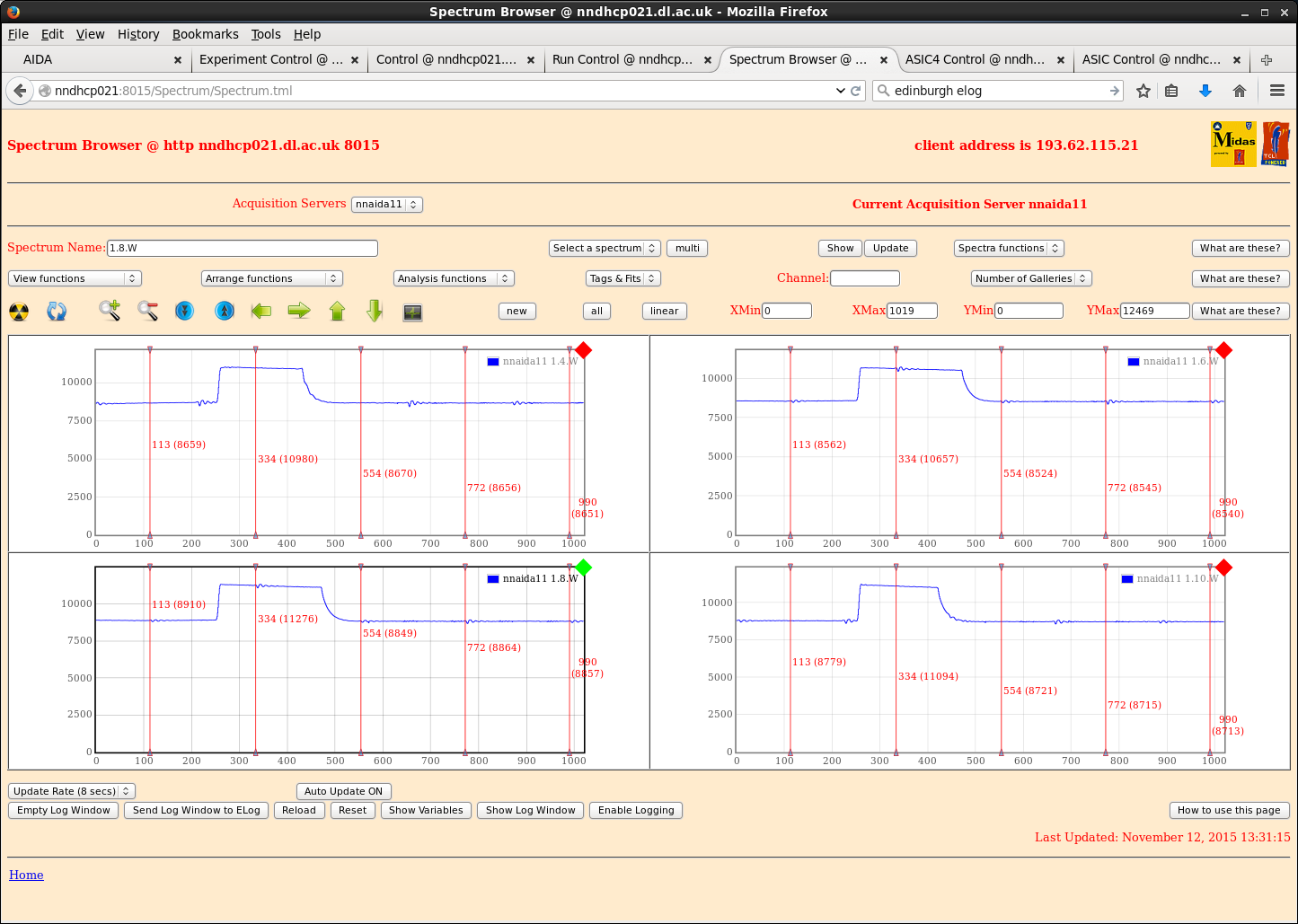Click red diamond on 1.10.W plot
1298x924 pixels.
1223,568
